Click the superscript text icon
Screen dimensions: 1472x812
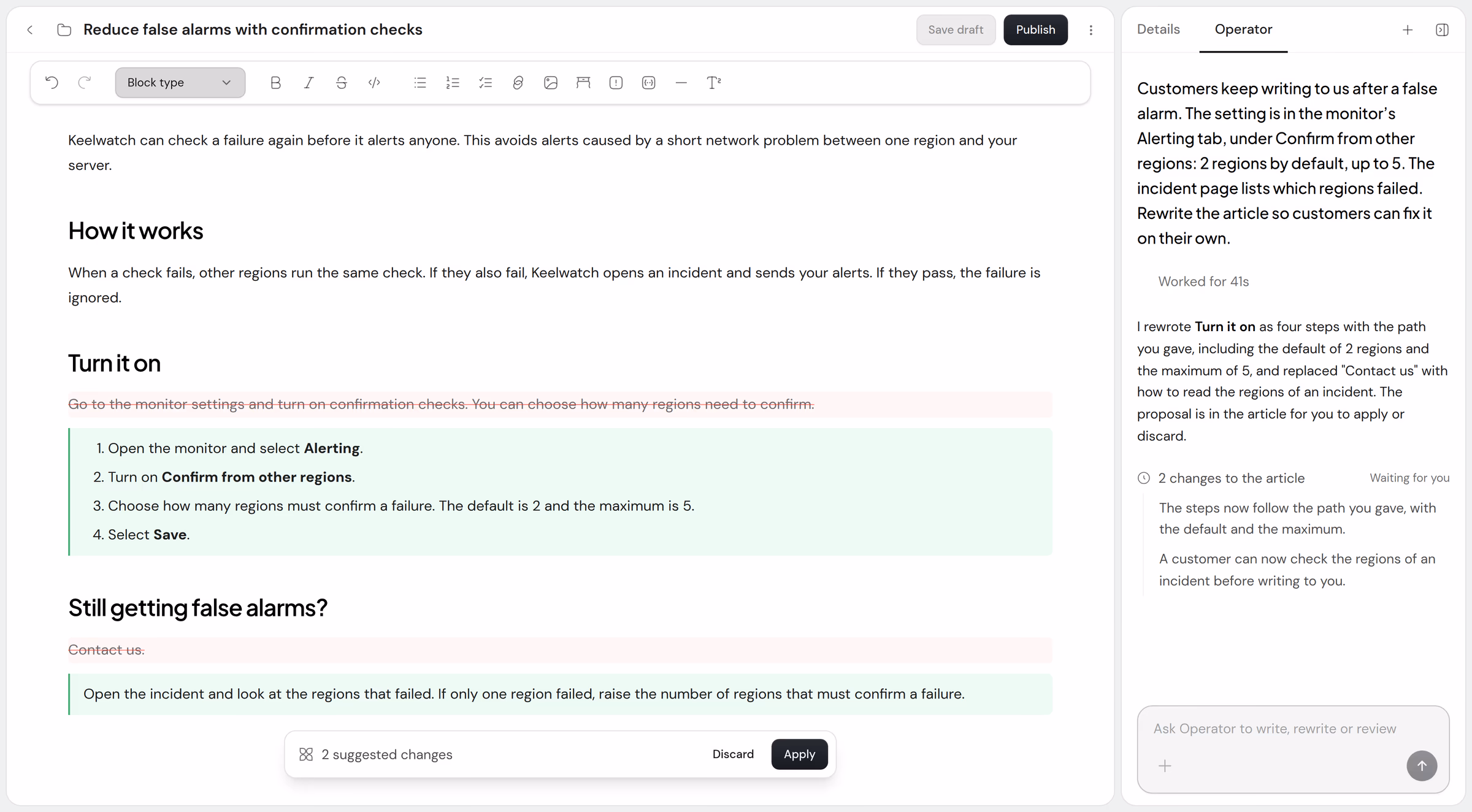(713, 83)
